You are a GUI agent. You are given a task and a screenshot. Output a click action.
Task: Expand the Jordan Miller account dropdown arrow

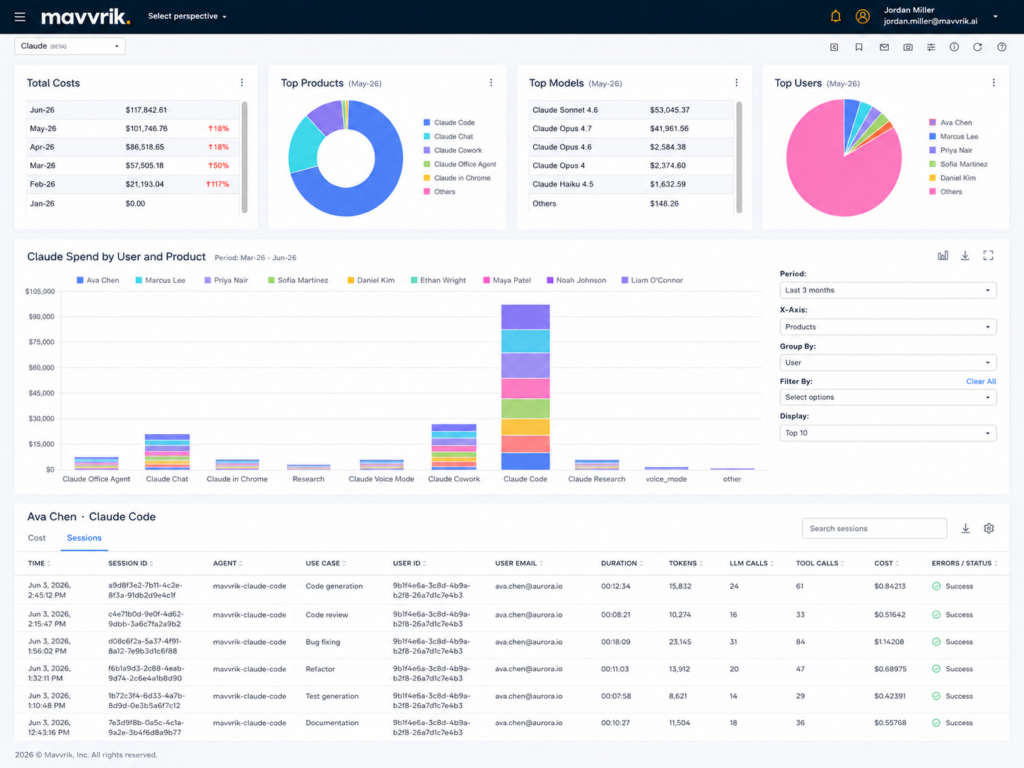coord(995,16)
